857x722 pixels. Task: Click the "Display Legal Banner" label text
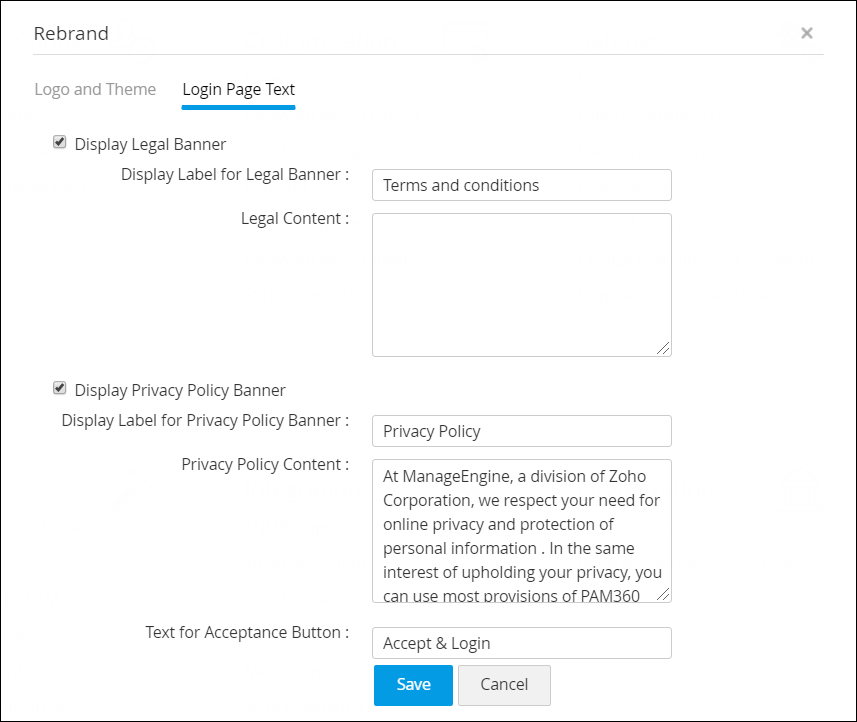point(150,144)
